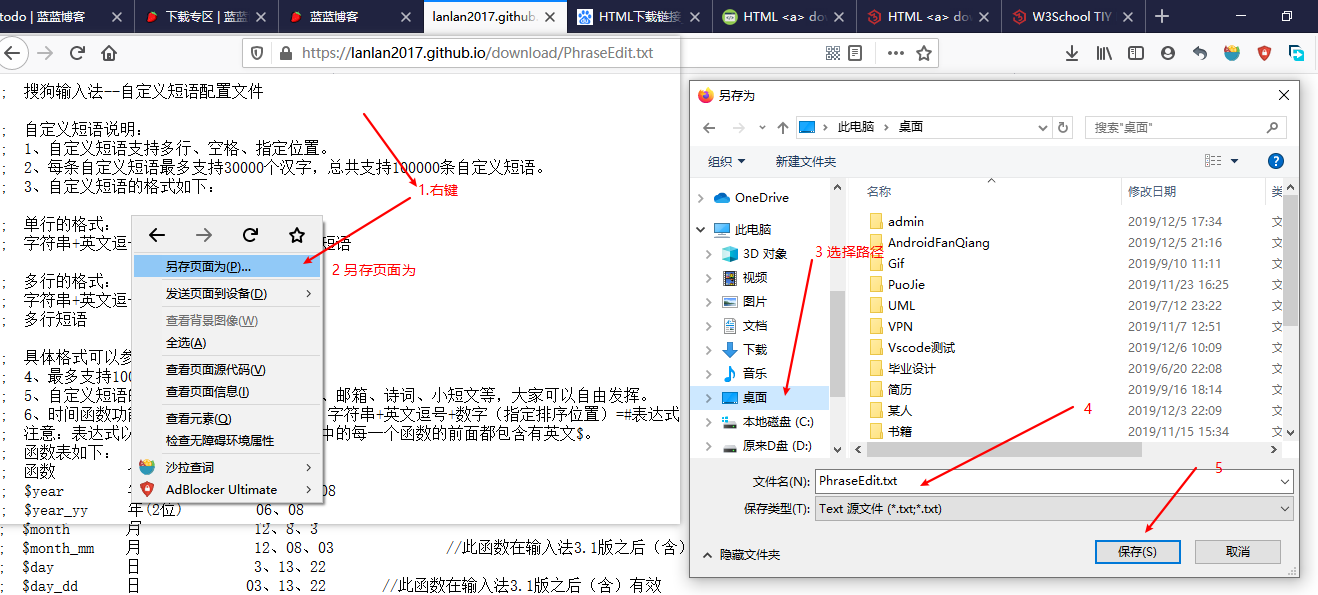The height and width of the screenshot is (595, 1318).
Task: Choose 全选(A) in context menu
Action: point(227,343)
